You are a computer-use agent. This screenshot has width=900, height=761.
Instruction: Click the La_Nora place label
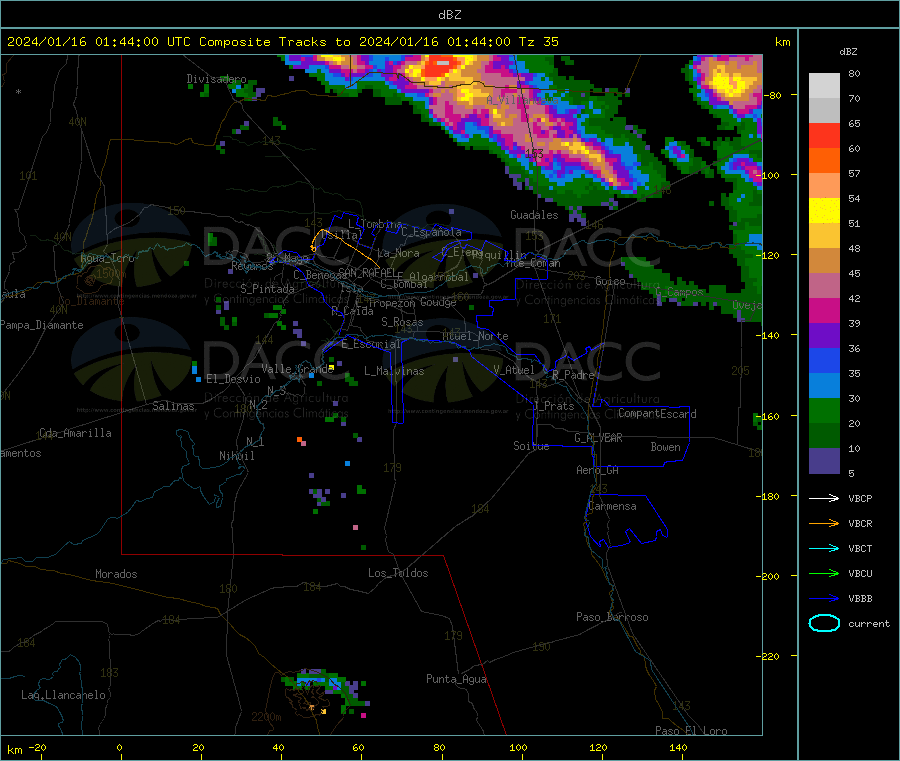pyautogui.click(x=398, y=253)
